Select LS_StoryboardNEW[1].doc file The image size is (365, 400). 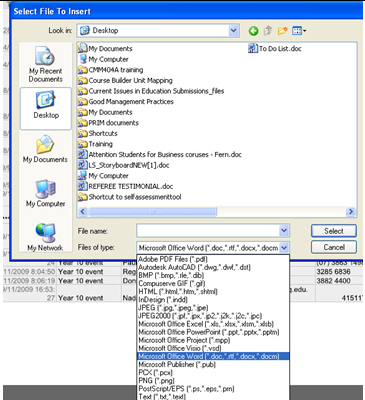coord(124,165)
